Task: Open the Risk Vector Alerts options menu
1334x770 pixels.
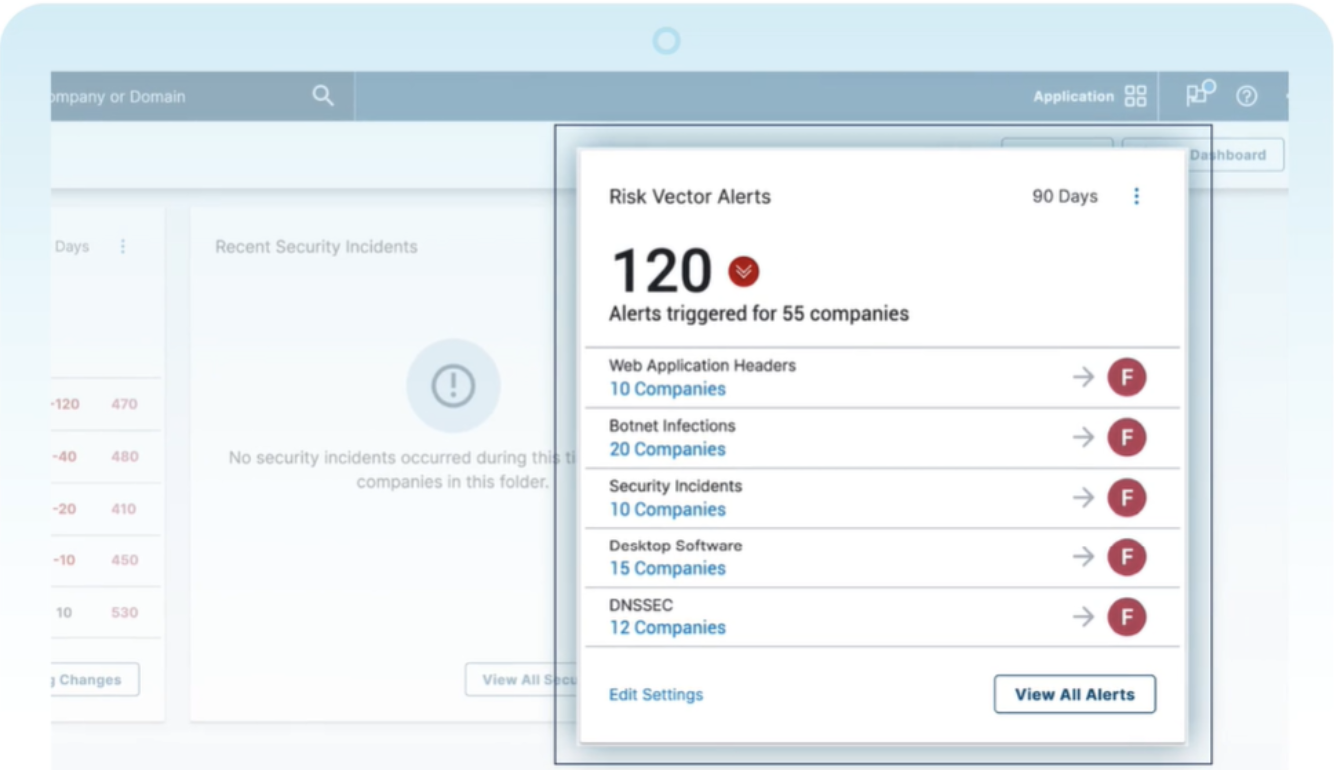Action: [1136, 196]
